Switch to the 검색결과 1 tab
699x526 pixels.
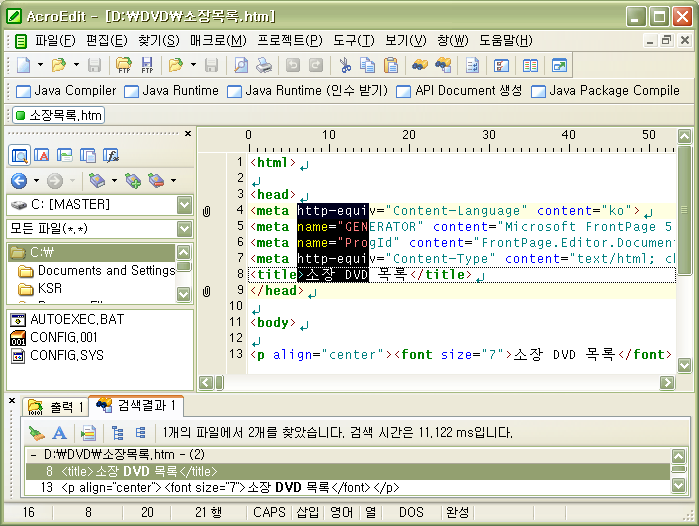pos(136,405)
